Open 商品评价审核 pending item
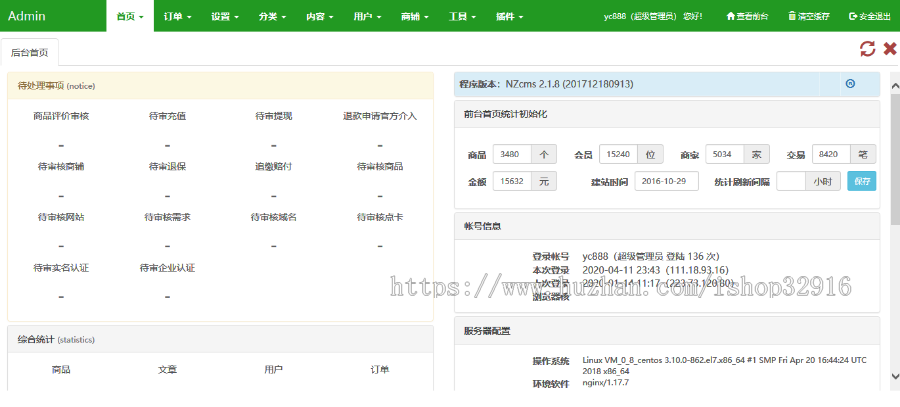The height and width of the screenshot is (407, 900). pos(61,116)
